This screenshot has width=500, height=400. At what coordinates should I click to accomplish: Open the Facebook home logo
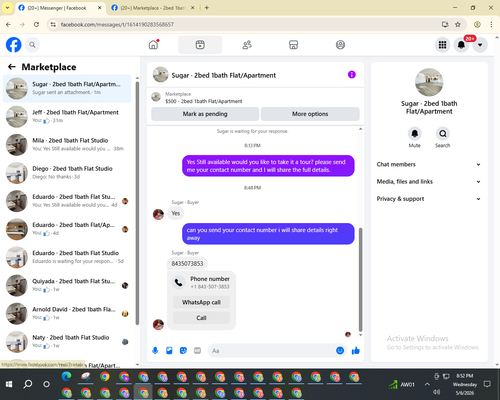pos(14,45)
